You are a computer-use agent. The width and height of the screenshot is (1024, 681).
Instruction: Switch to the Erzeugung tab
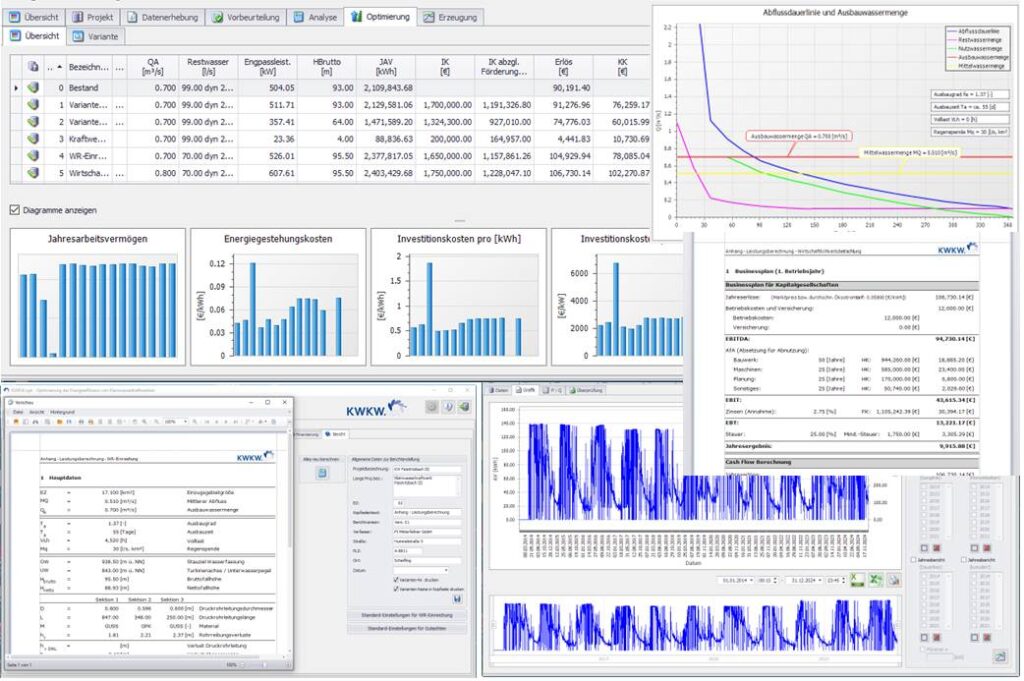tap(450, 17)
